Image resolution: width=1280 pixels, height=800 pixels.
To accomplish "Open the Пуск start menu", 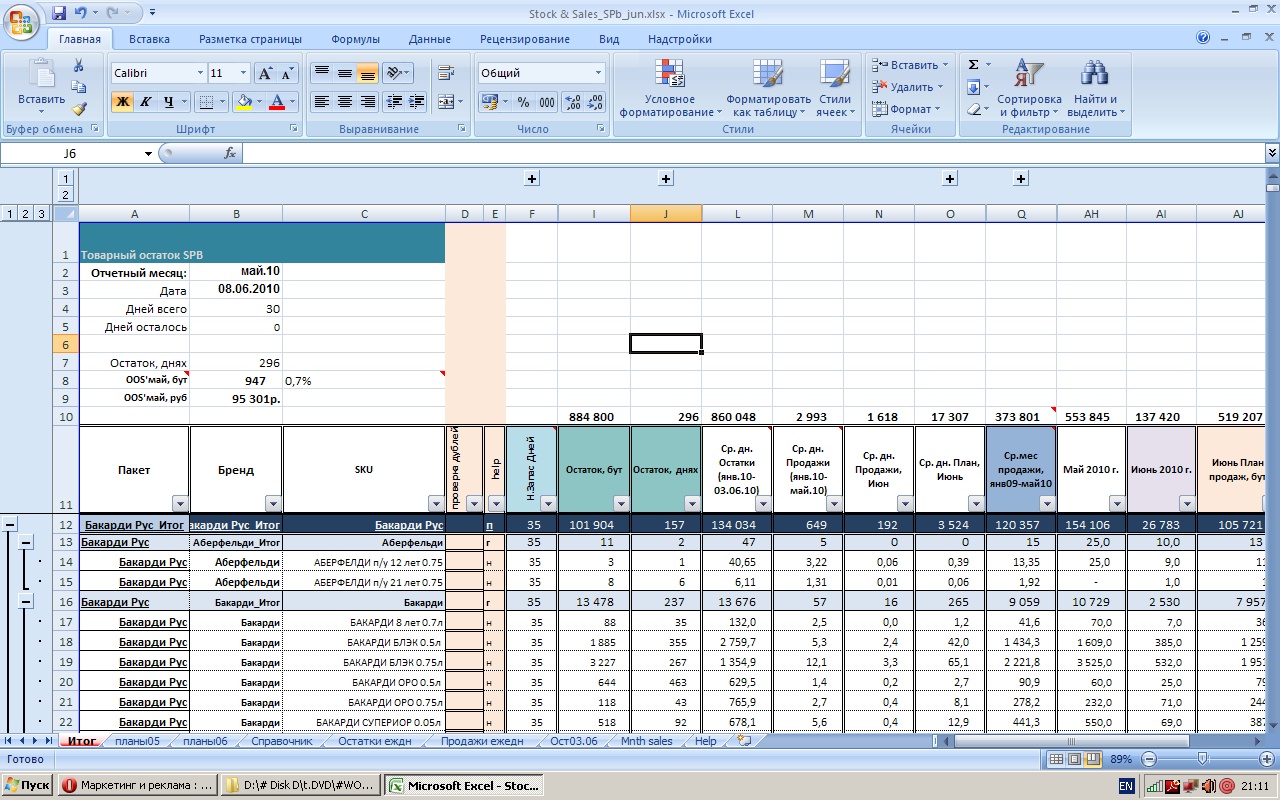I will (27, 785).
